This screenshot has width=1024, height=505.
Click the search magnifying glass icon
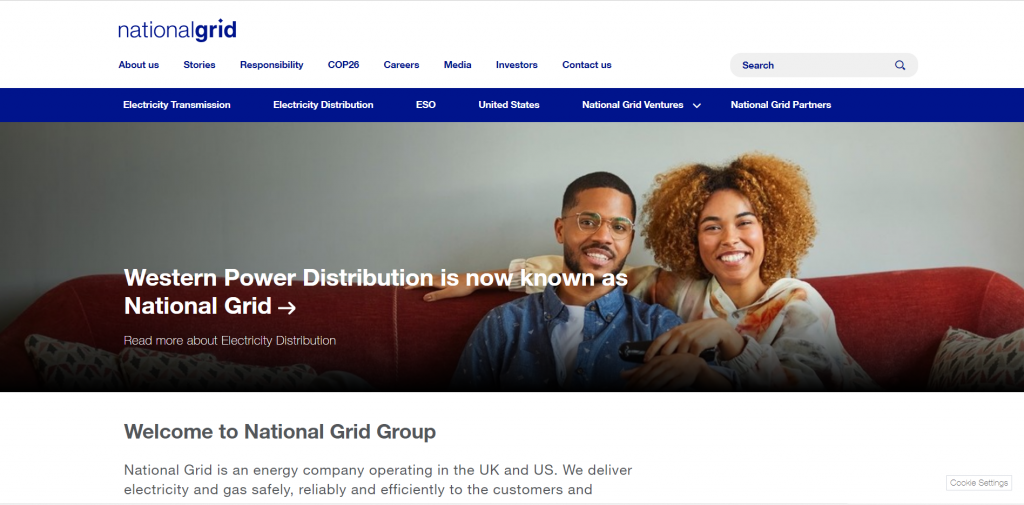tap(900, 65)
